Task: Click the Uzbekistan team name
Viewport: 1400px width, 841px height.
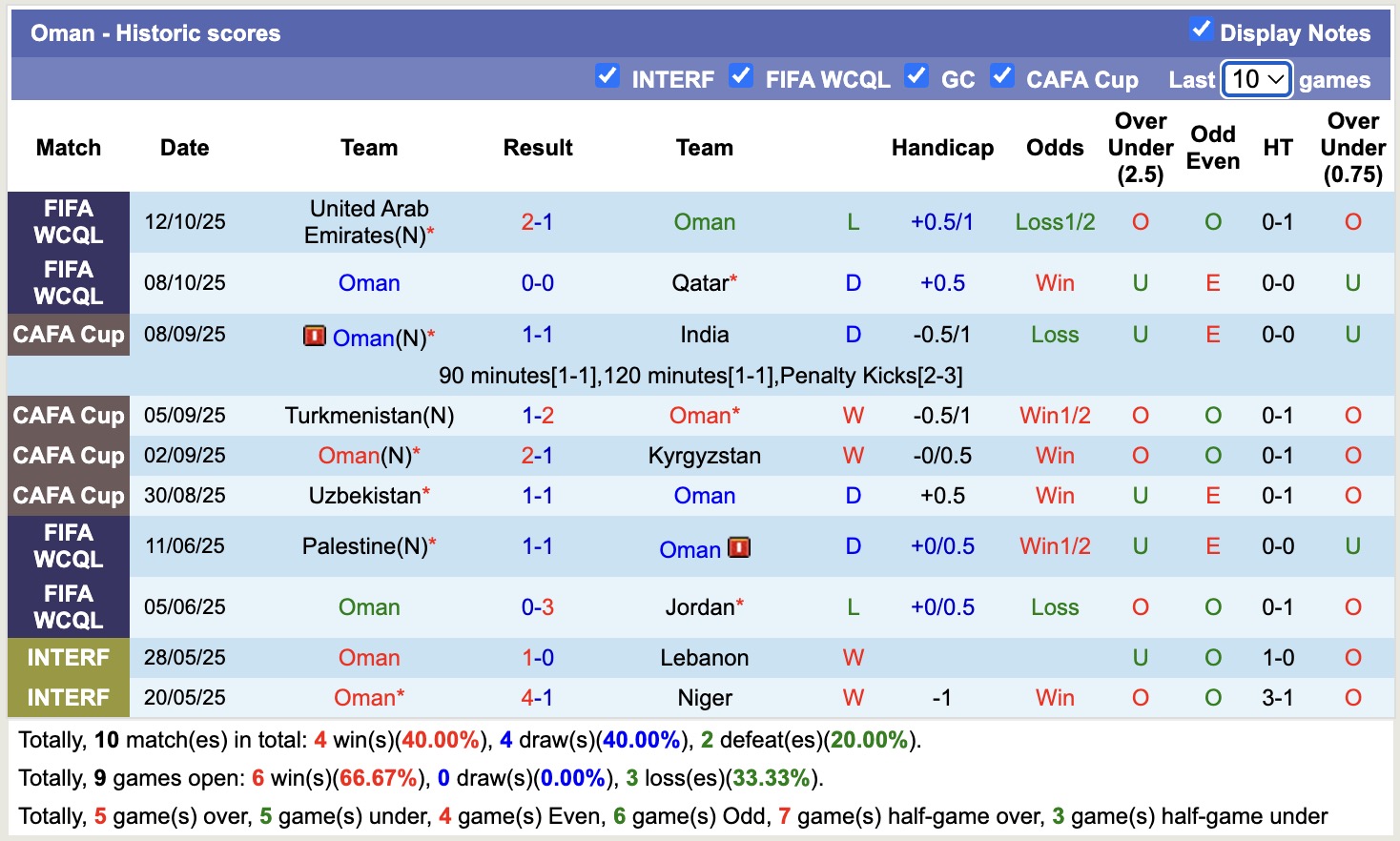Action: pos(364,496)
